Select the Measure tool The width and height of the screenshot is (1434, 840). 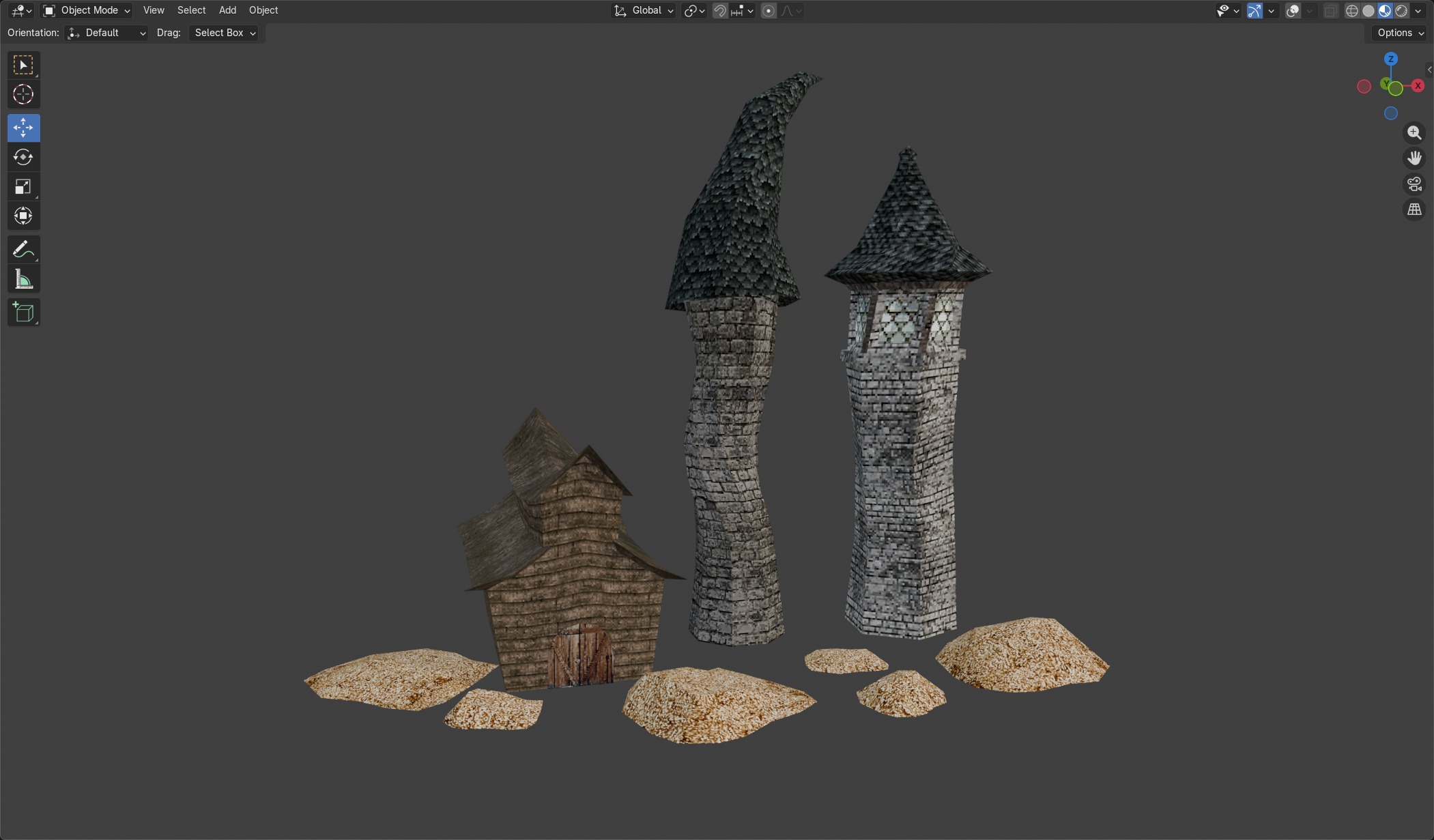click(x=23, y=279)
